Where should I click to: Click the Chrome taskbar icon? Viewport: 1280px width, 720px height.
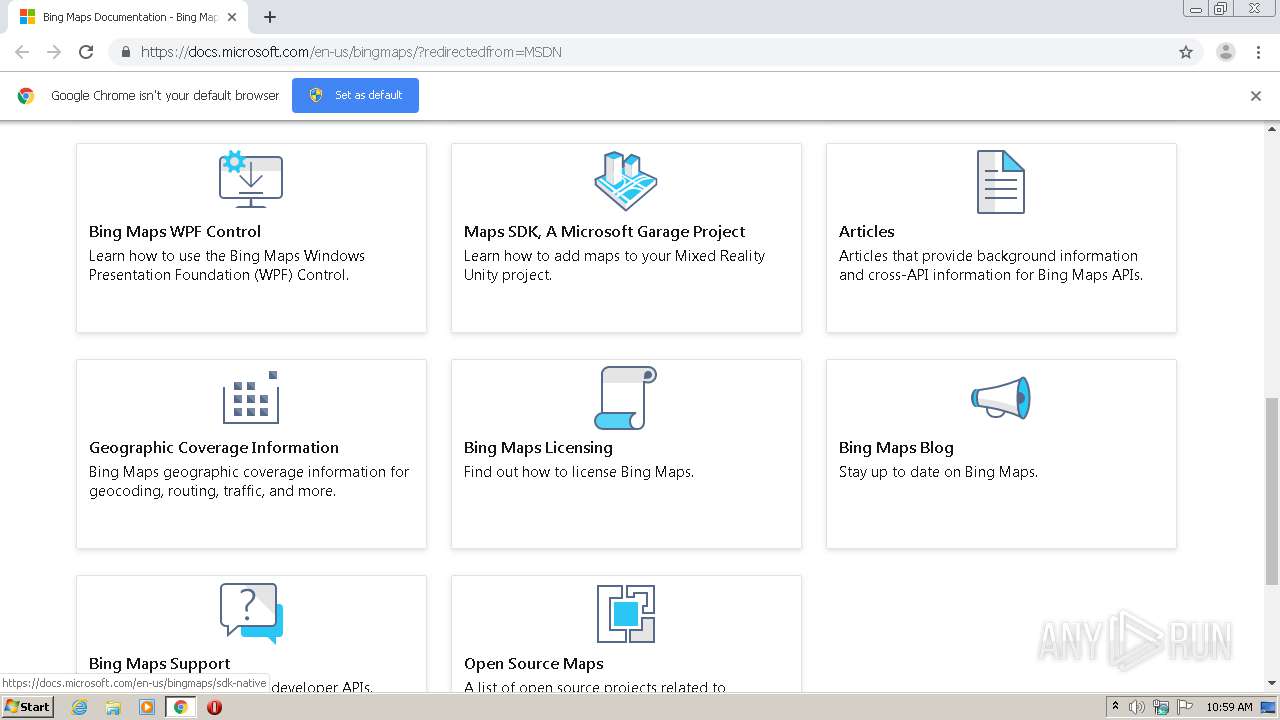[x=180, y=707]
